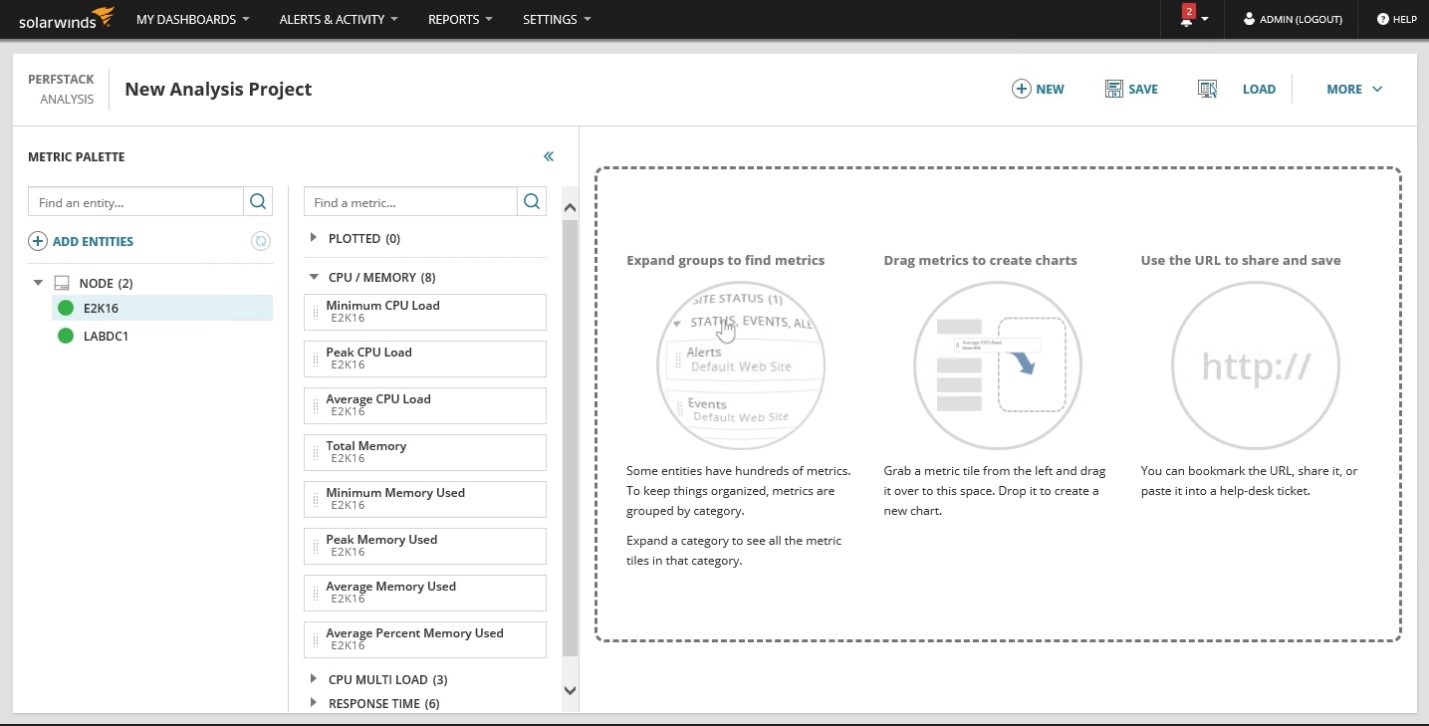Open the Alerts & Activity menu
This screenshot has height=726, width=1429.
(339, 19)
